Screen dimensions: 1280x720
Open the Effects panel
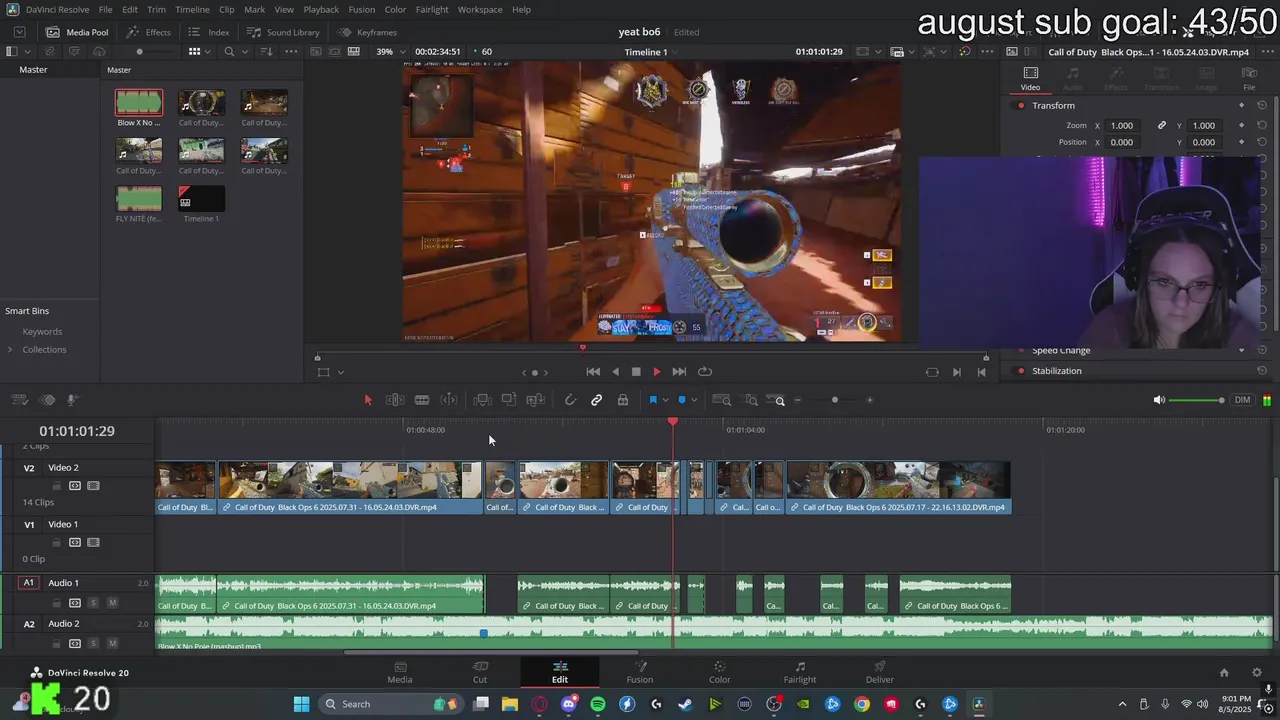click(148, 32)
